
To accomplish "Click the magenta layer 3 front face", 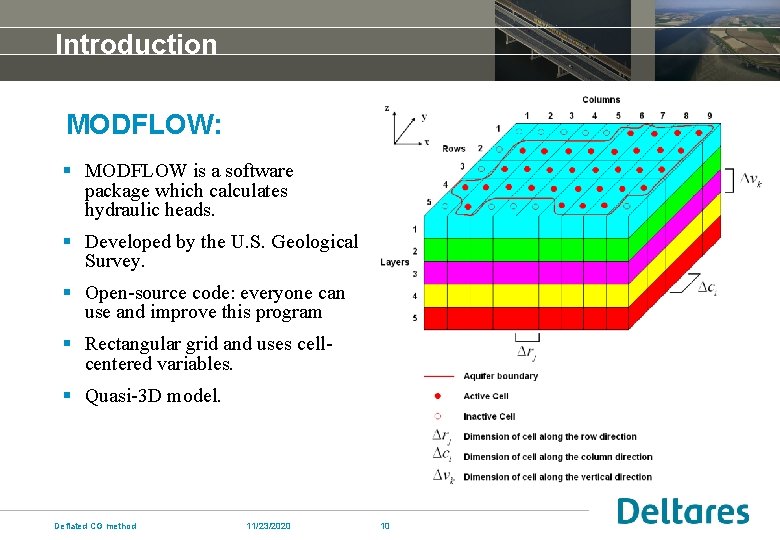I will 526,272.
